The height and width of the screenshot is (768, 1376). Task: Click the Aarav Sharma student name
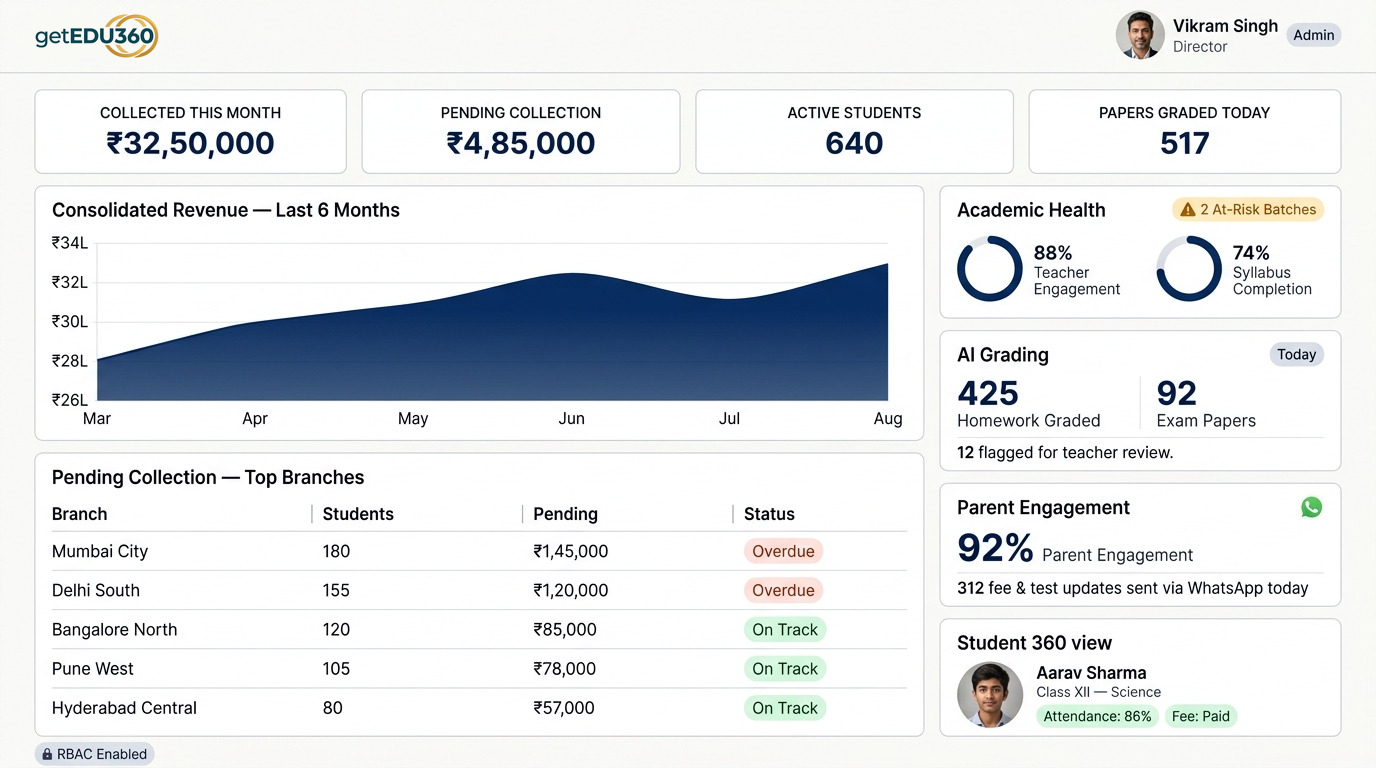tap(1091, 672)
